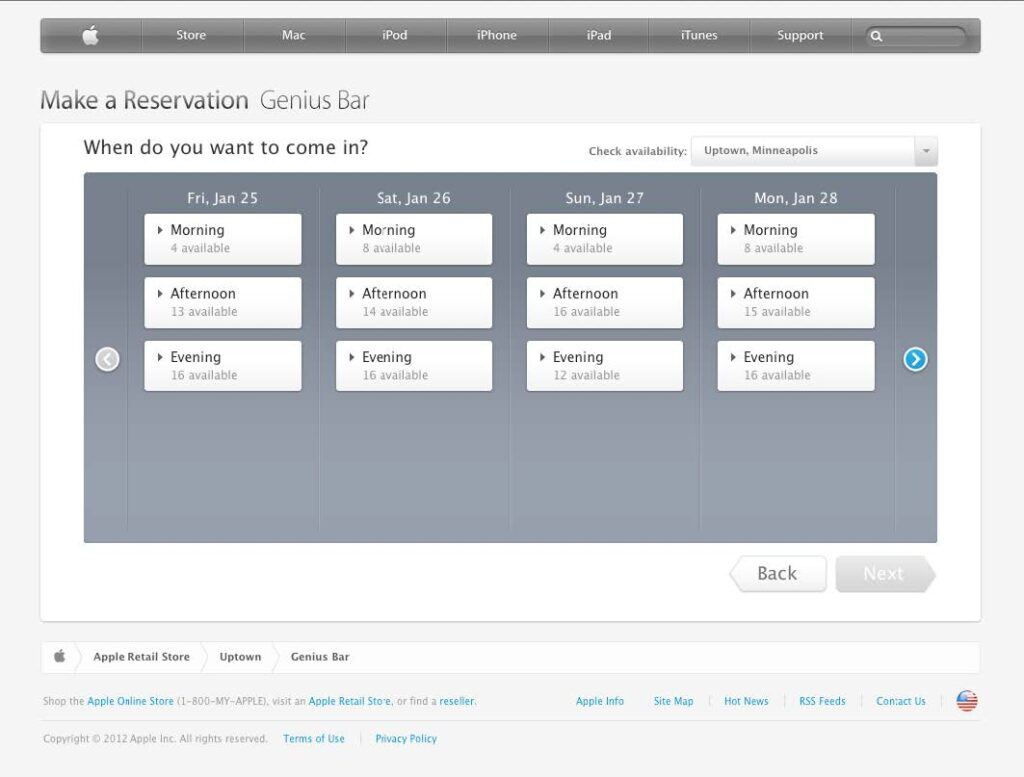Open the Privacy Policy link
Screen dimensions: 1024x777
click(x=406, y=739)
